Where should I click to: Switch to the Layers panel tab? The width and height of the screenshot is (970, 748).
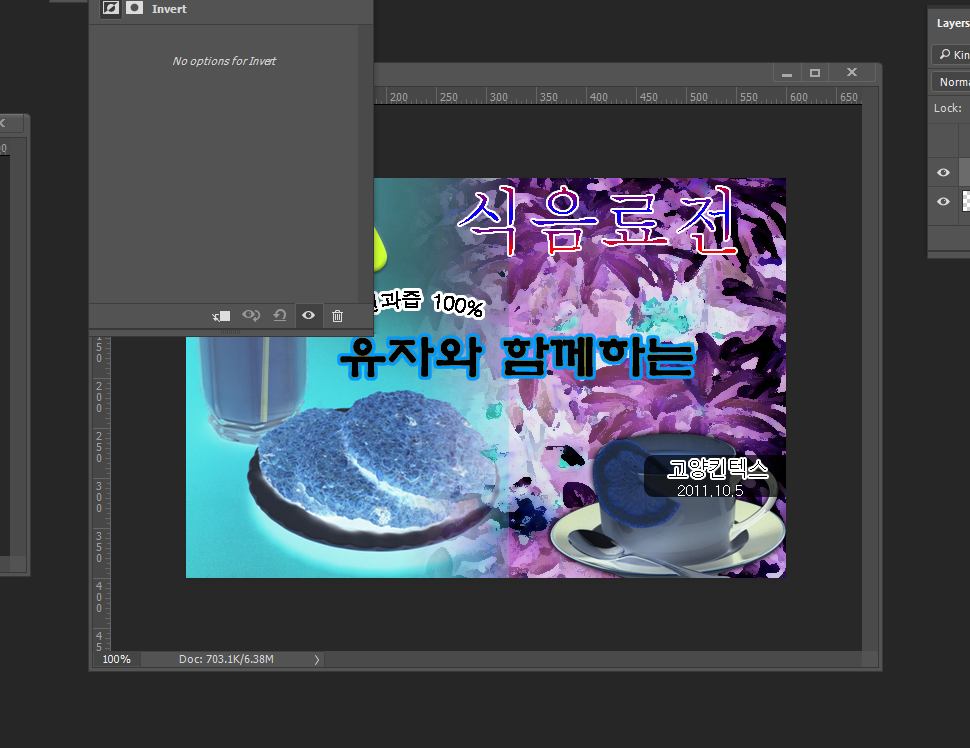click(951, 23)
